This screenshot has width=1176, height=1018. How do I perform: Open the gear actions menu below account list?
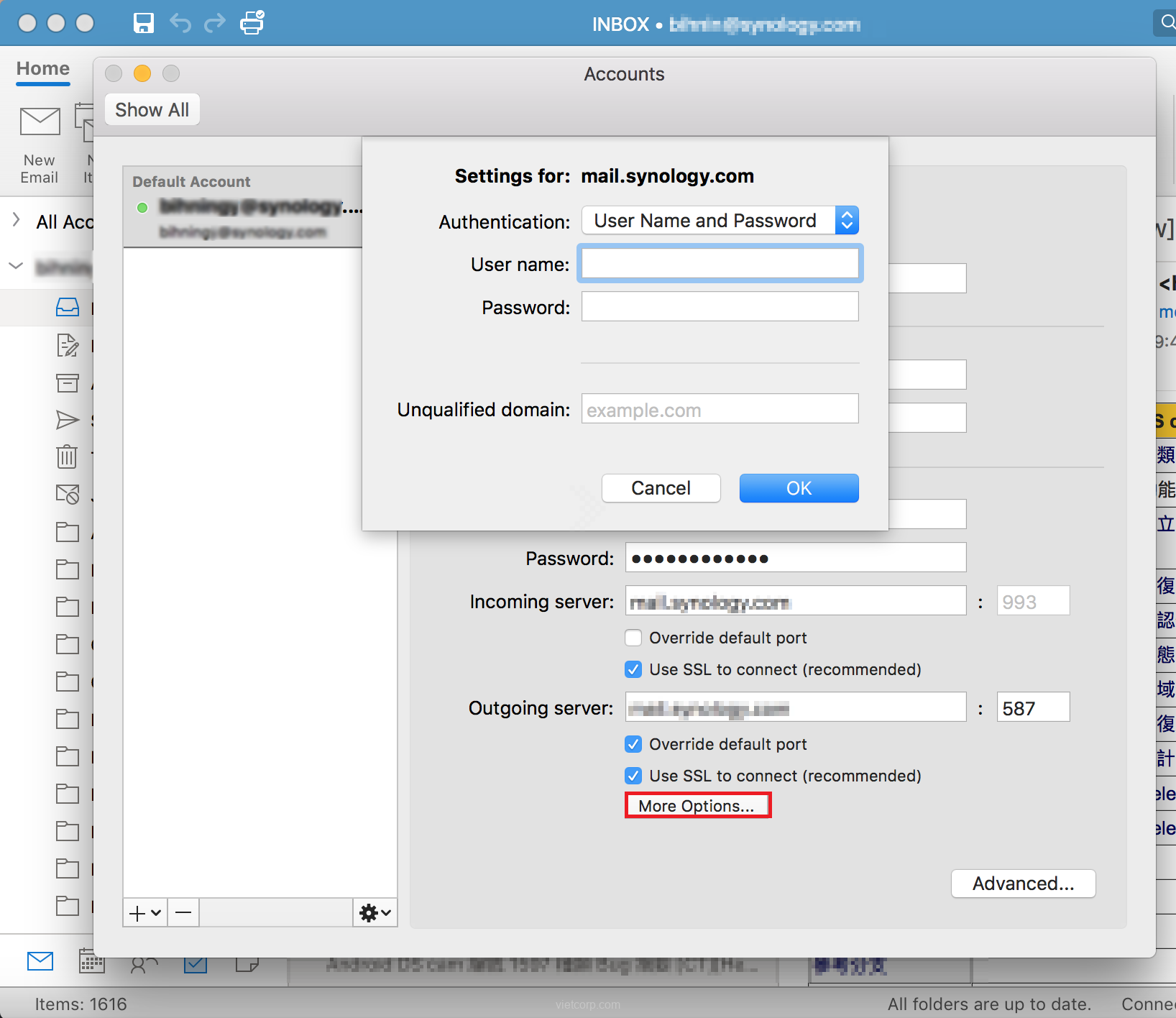click(375, 913)
